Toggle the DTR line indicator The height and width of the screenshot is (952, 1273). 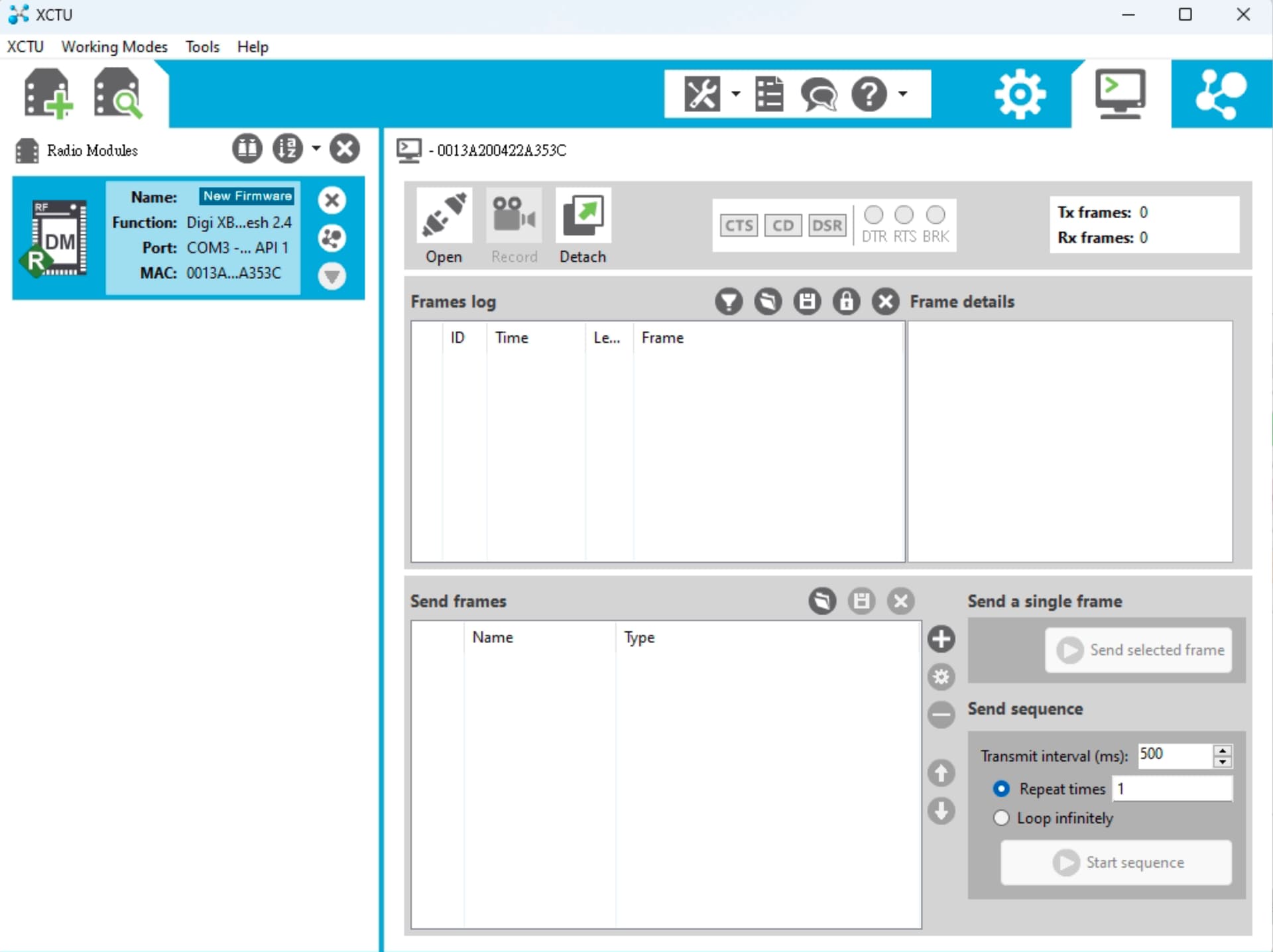point(873,215)
